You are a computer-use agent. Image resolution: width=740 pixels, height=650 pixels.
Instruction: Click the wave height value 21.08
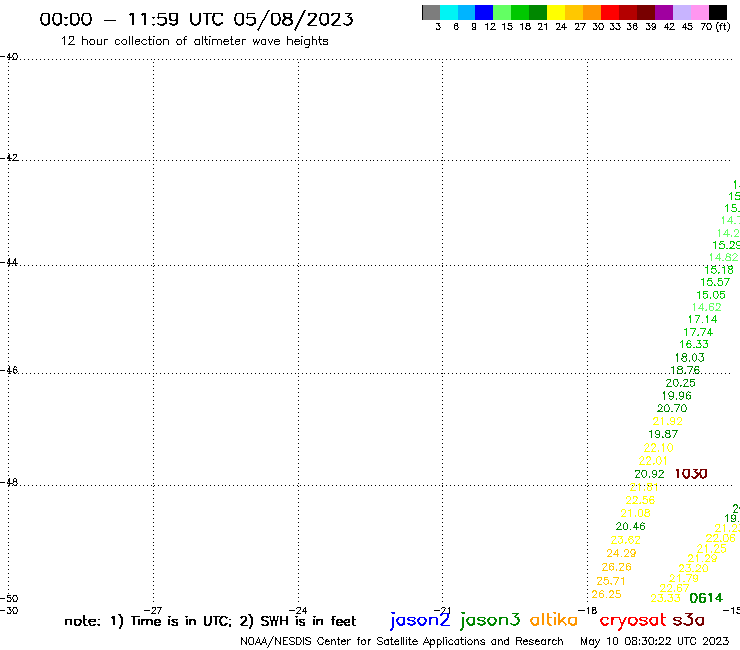tap(635, 514)
